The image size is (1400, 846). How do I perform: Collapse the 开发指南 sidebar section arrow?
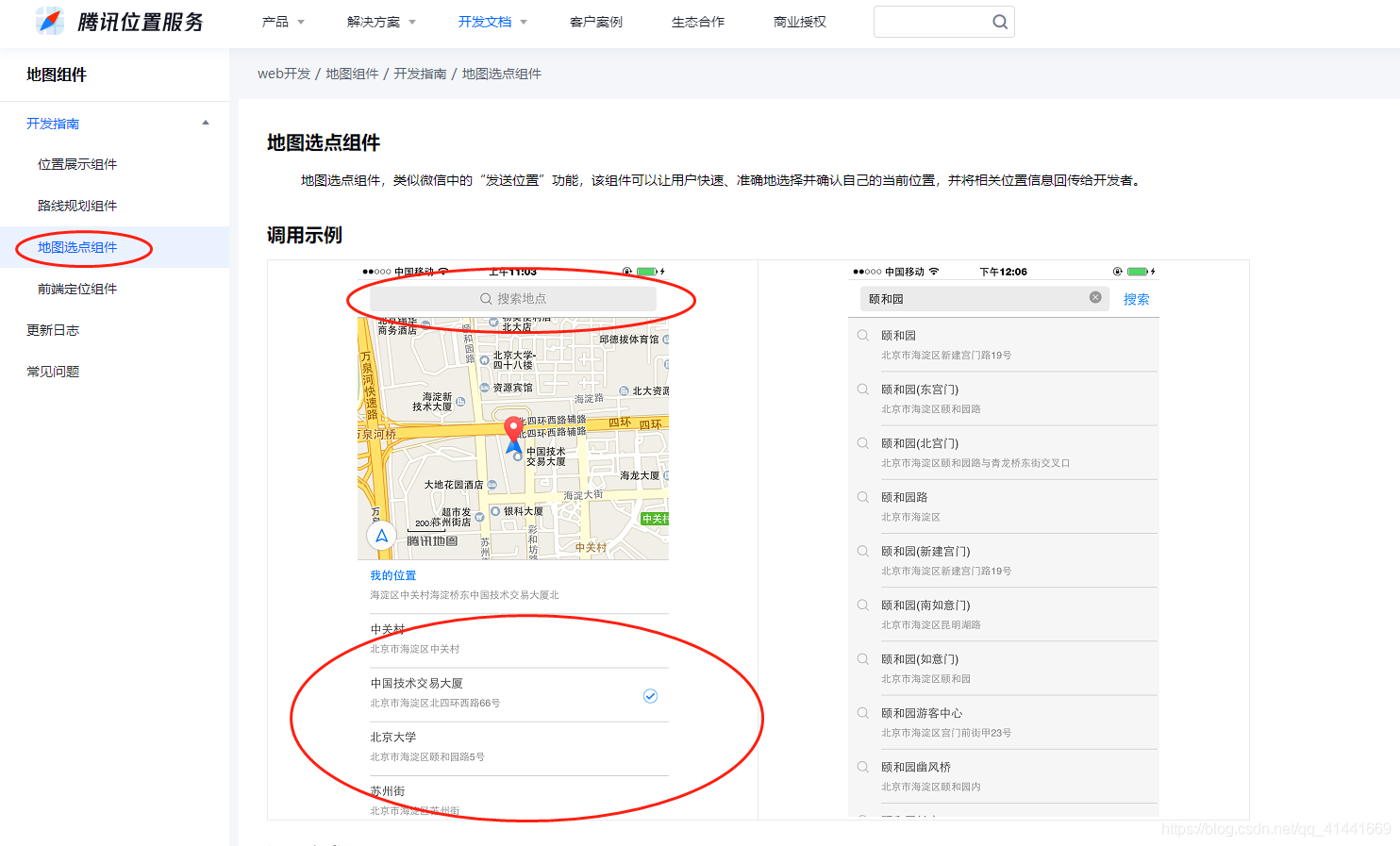(206, 123)
